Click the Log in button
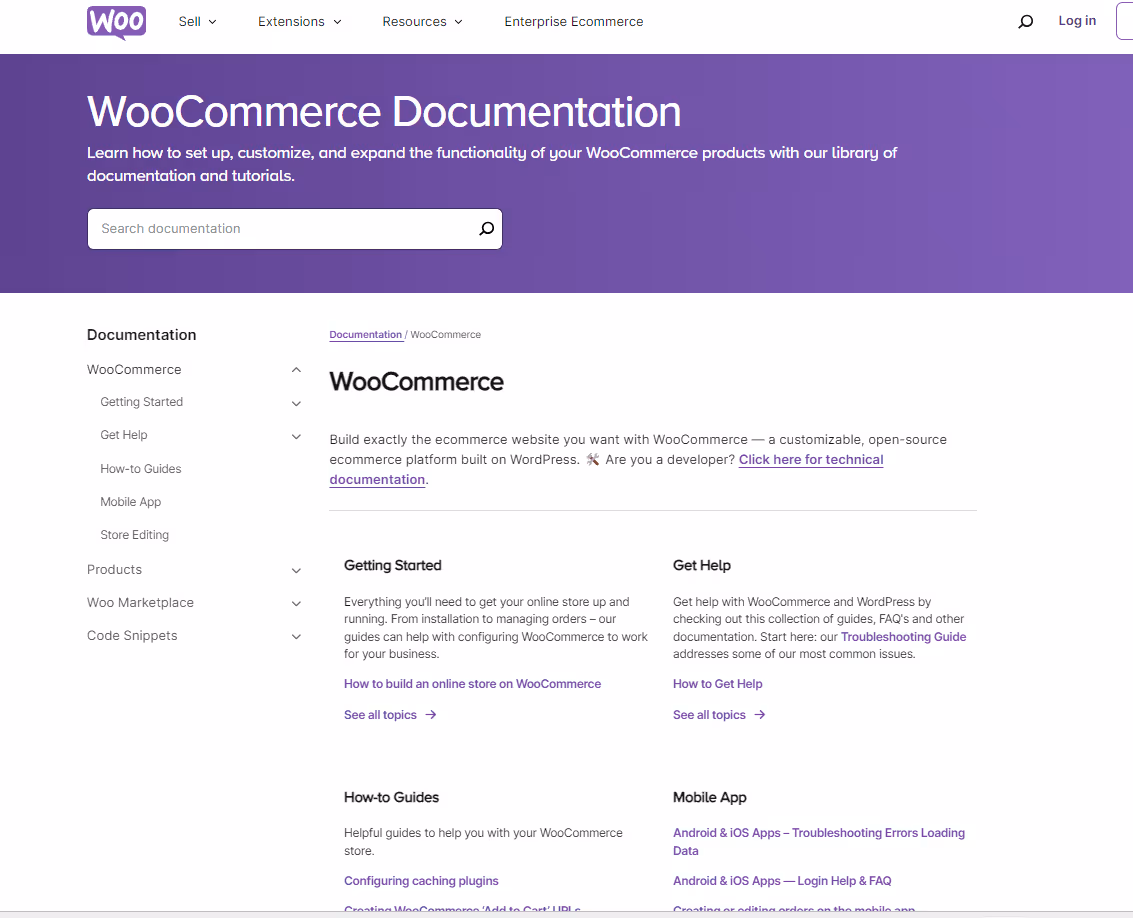The height and width of the screenshot is (918, 1133). (x=1077, y=20)
